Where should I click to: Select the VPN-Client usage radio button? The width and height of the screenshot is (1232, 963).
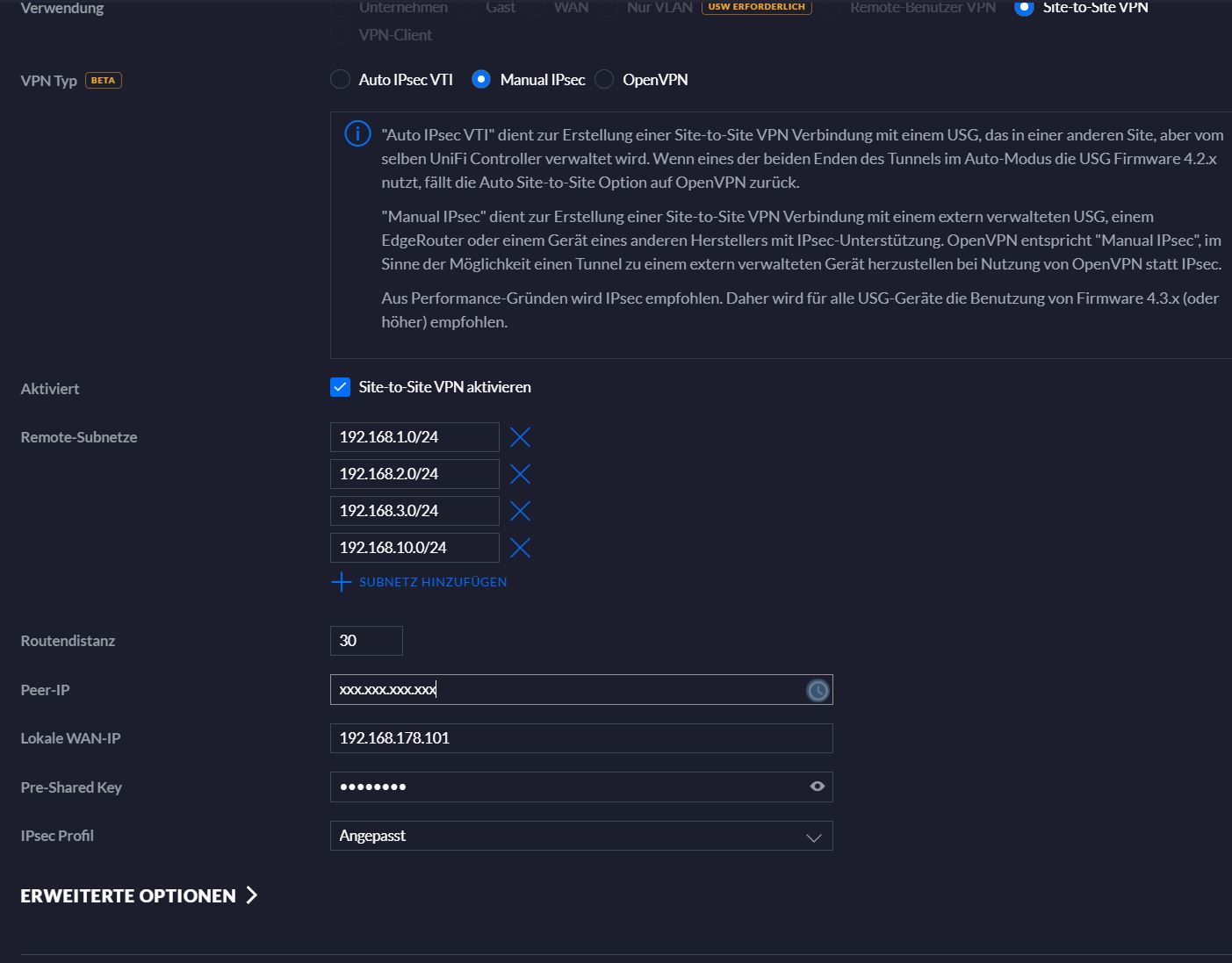click(340, 35)
